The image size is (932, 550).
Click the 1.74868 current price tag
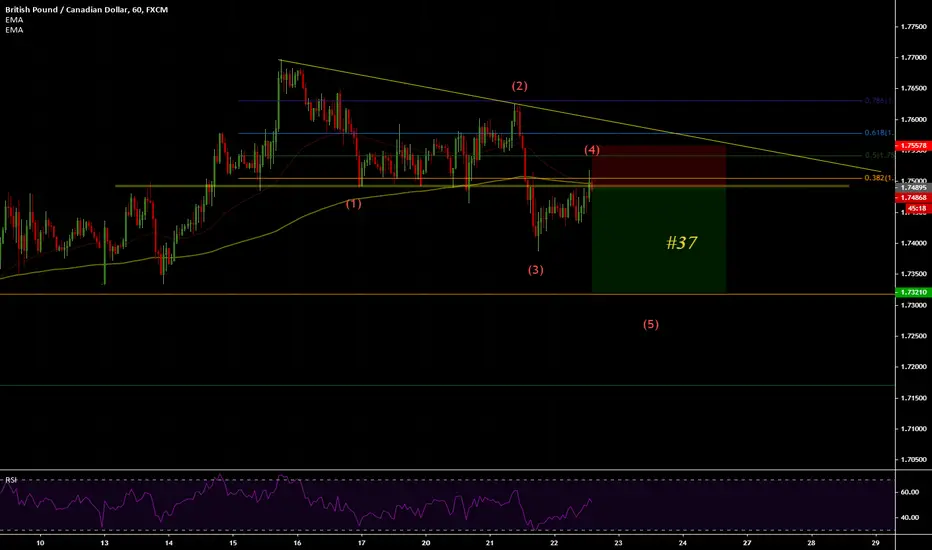[913, 198]
